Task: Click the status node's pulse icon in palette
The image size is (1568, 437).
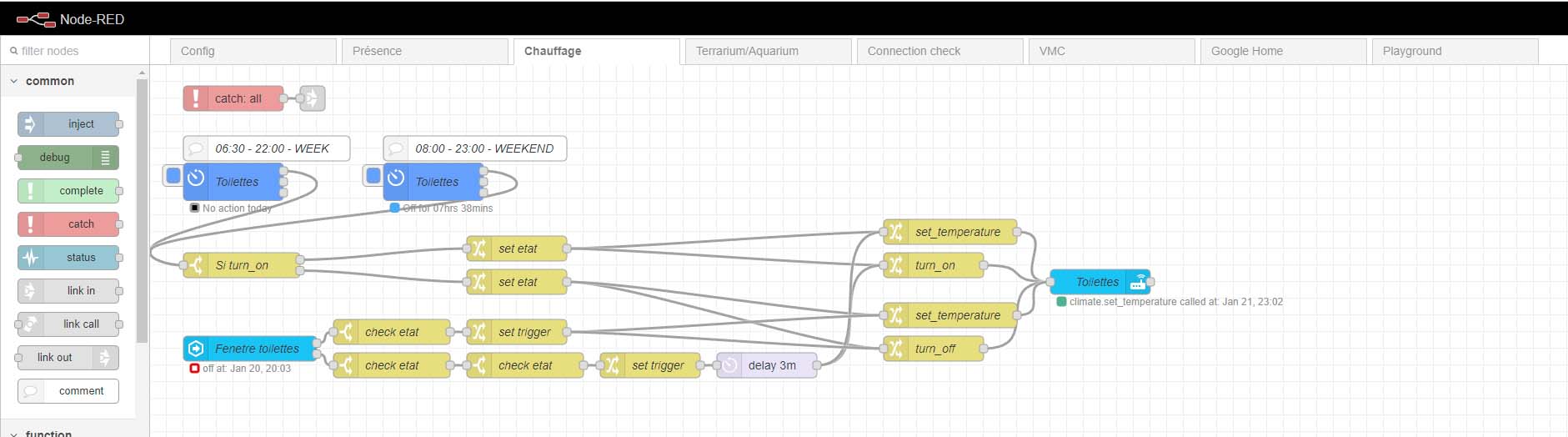Action: tap(31, 258)
